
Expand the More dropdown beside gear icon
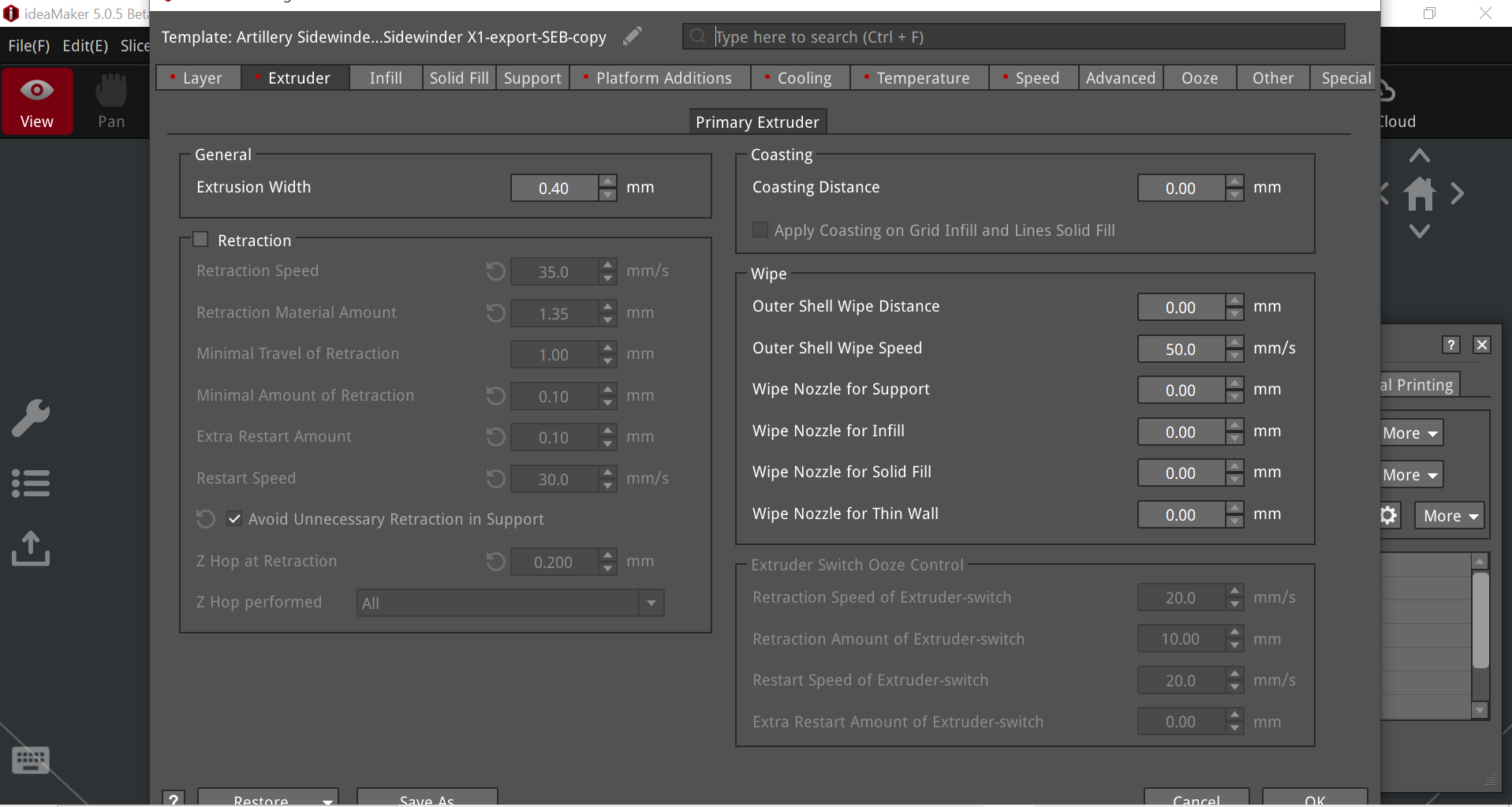pos(1450,516)
